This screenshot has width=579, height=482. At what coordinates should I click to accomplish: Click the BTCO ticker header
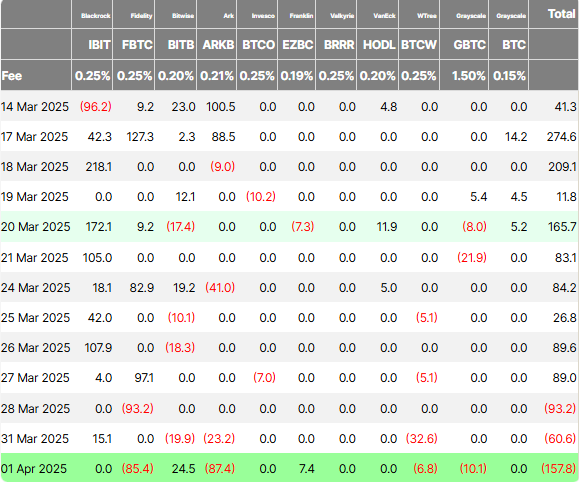pyautogui.click(x=258, y=45)
